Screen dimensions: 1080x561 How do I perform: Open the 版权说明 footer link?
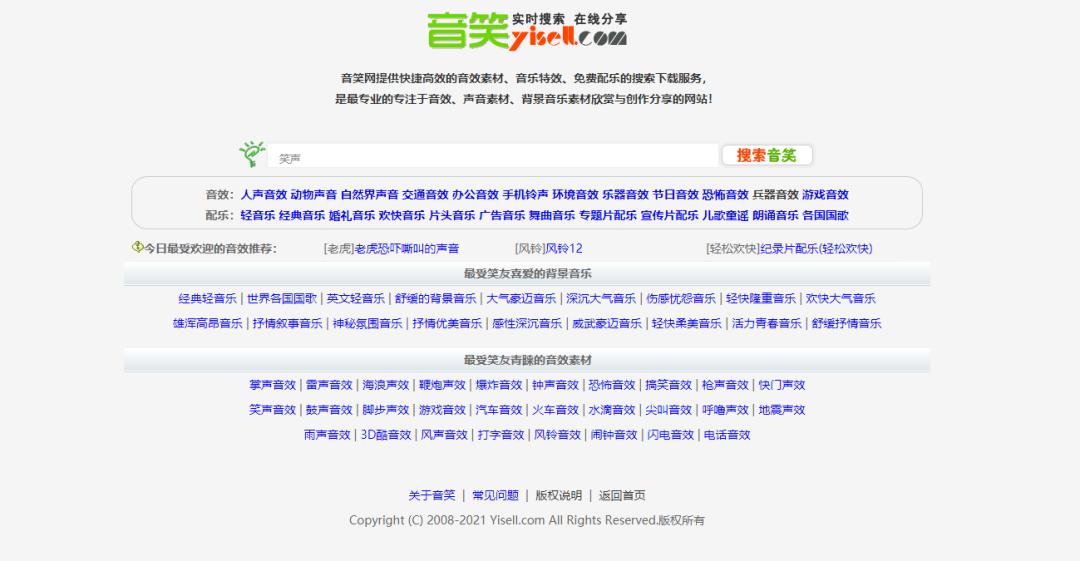(x=559, y=495)
